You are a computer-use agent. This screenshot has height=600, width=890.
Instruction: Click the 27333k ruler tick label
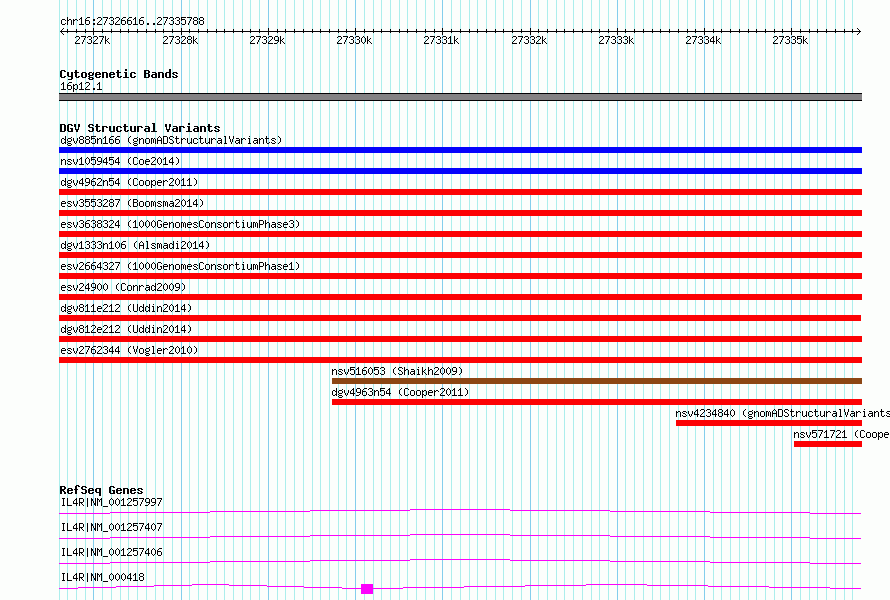(x=616, y=40)
